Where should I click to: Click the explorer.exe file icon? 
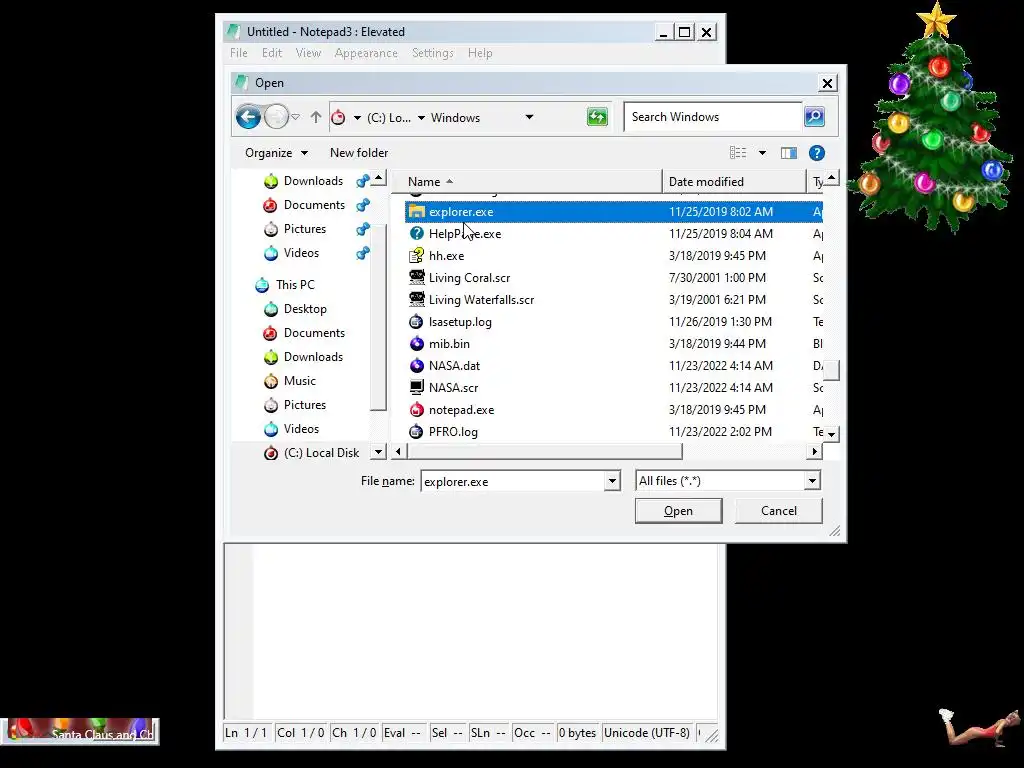[416, 212]
